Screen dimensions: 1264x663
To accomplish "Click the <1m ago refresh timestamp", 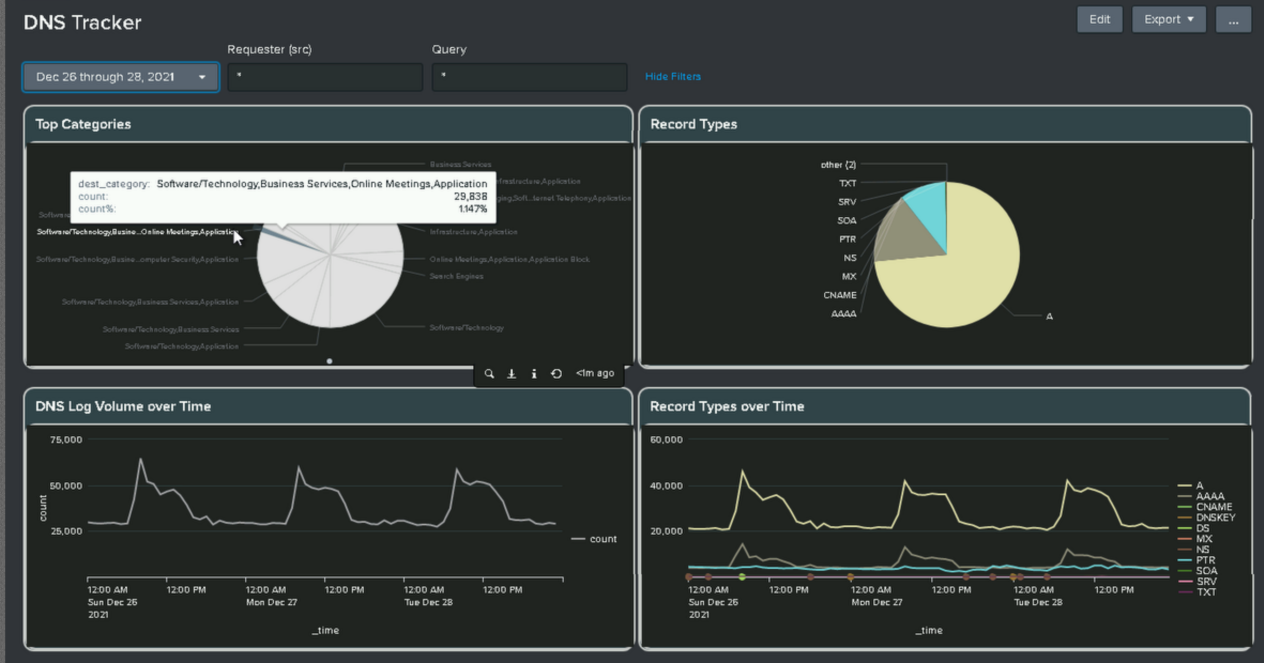I will pos(595,374).
